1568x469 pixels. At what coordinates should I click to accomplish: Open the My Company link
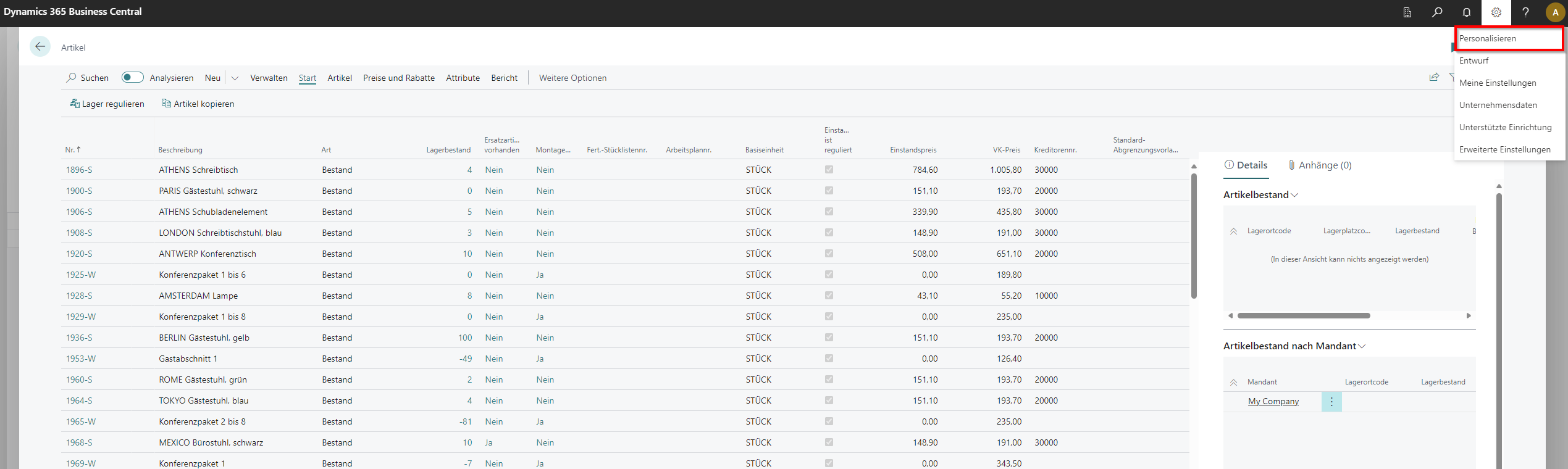pyautogui.click(x=1273, y=402)
